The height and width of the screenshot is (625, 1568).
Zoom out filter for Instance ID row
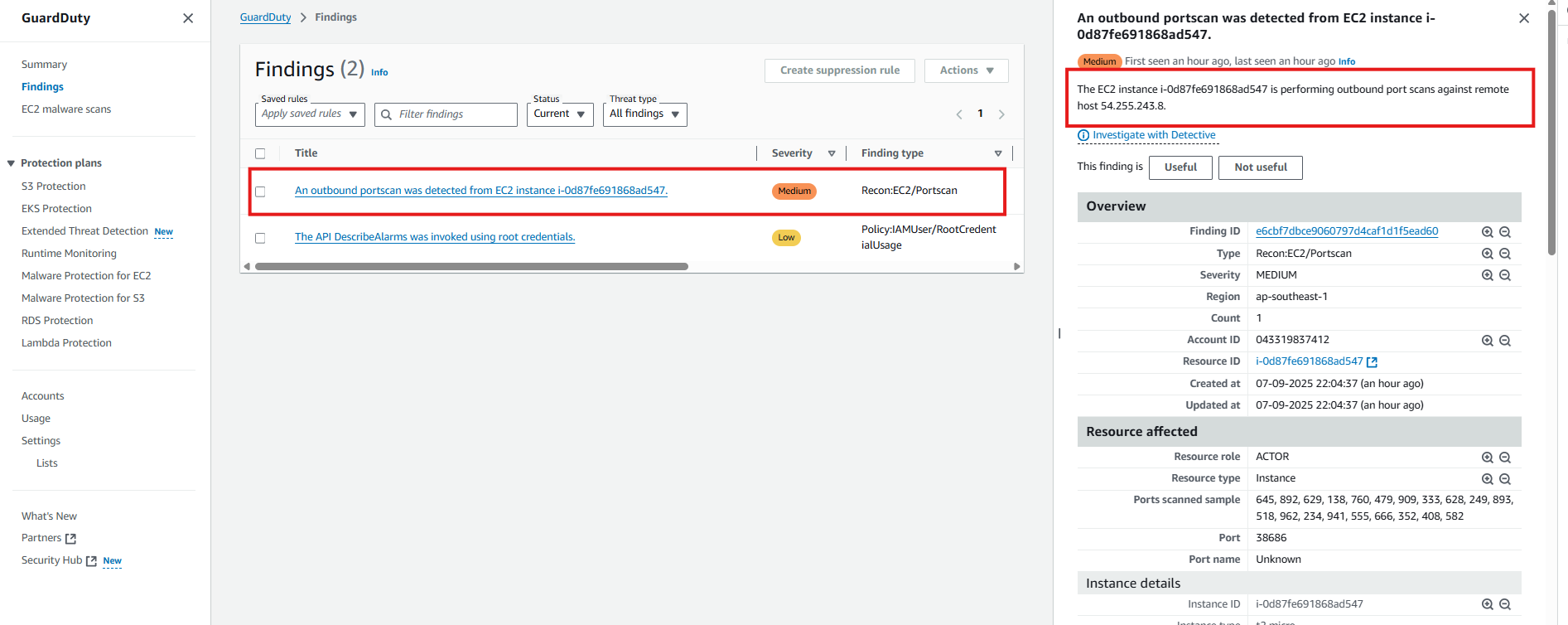pos(1505,605)
